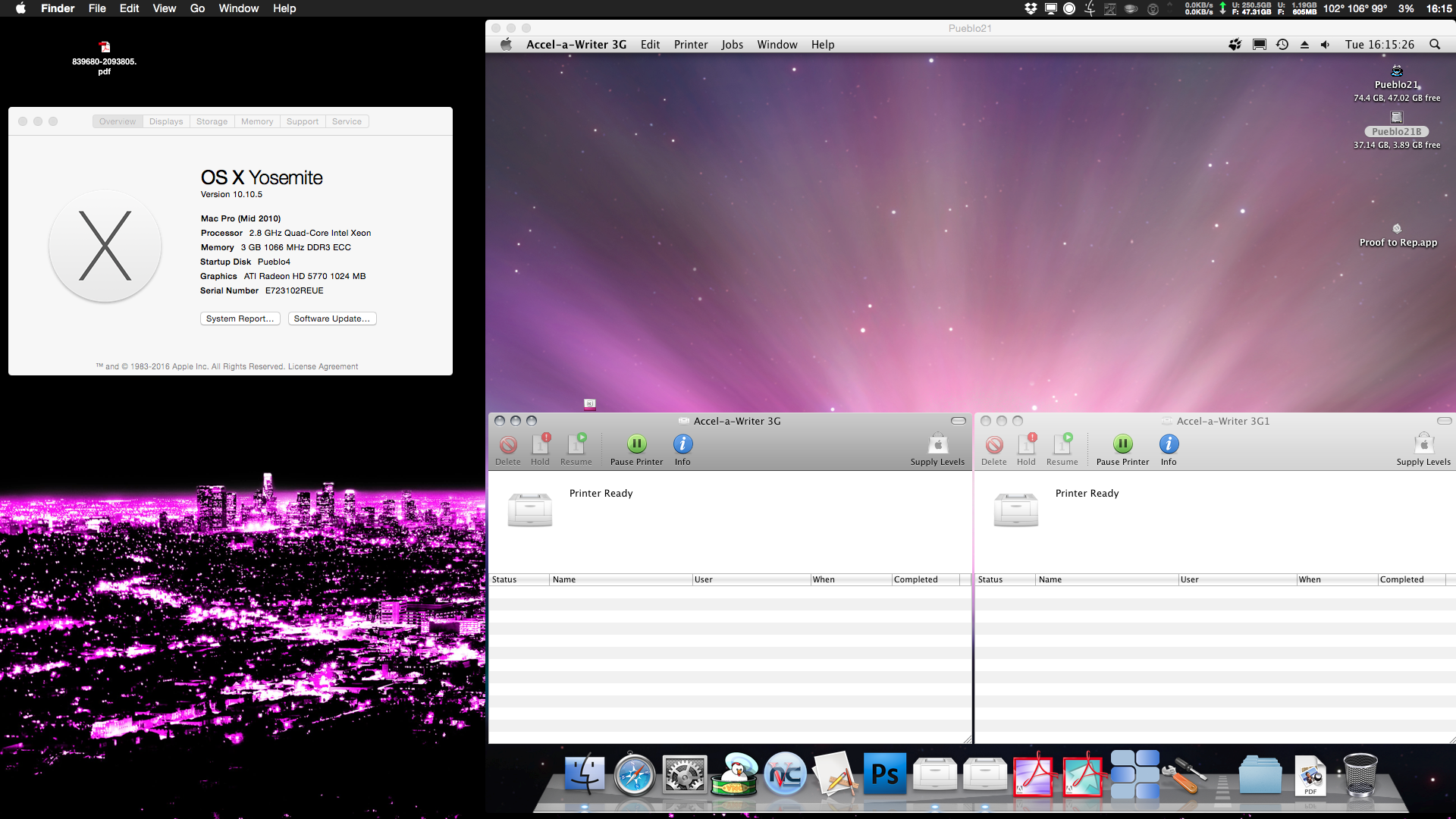Click 'Tue 16:15:26' clock in Pueblo21
Screen dimensions: 1456x819
[1379, 45]
